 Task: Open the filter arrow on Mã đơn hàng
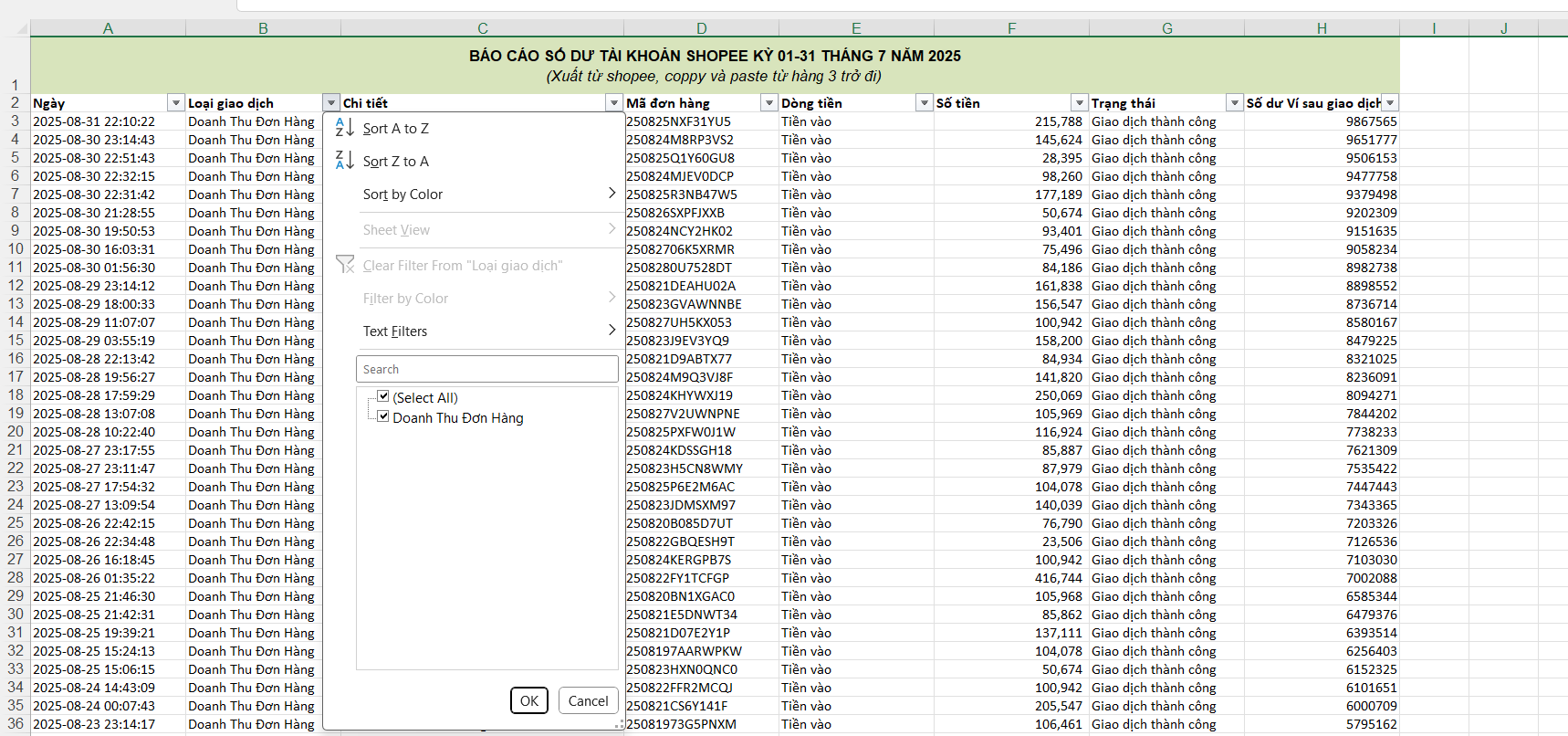pos(769,103)
